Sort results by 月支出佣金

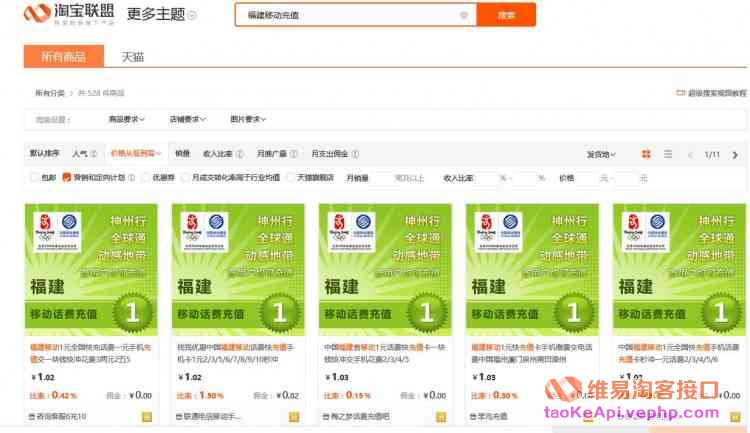coord(330,154)
